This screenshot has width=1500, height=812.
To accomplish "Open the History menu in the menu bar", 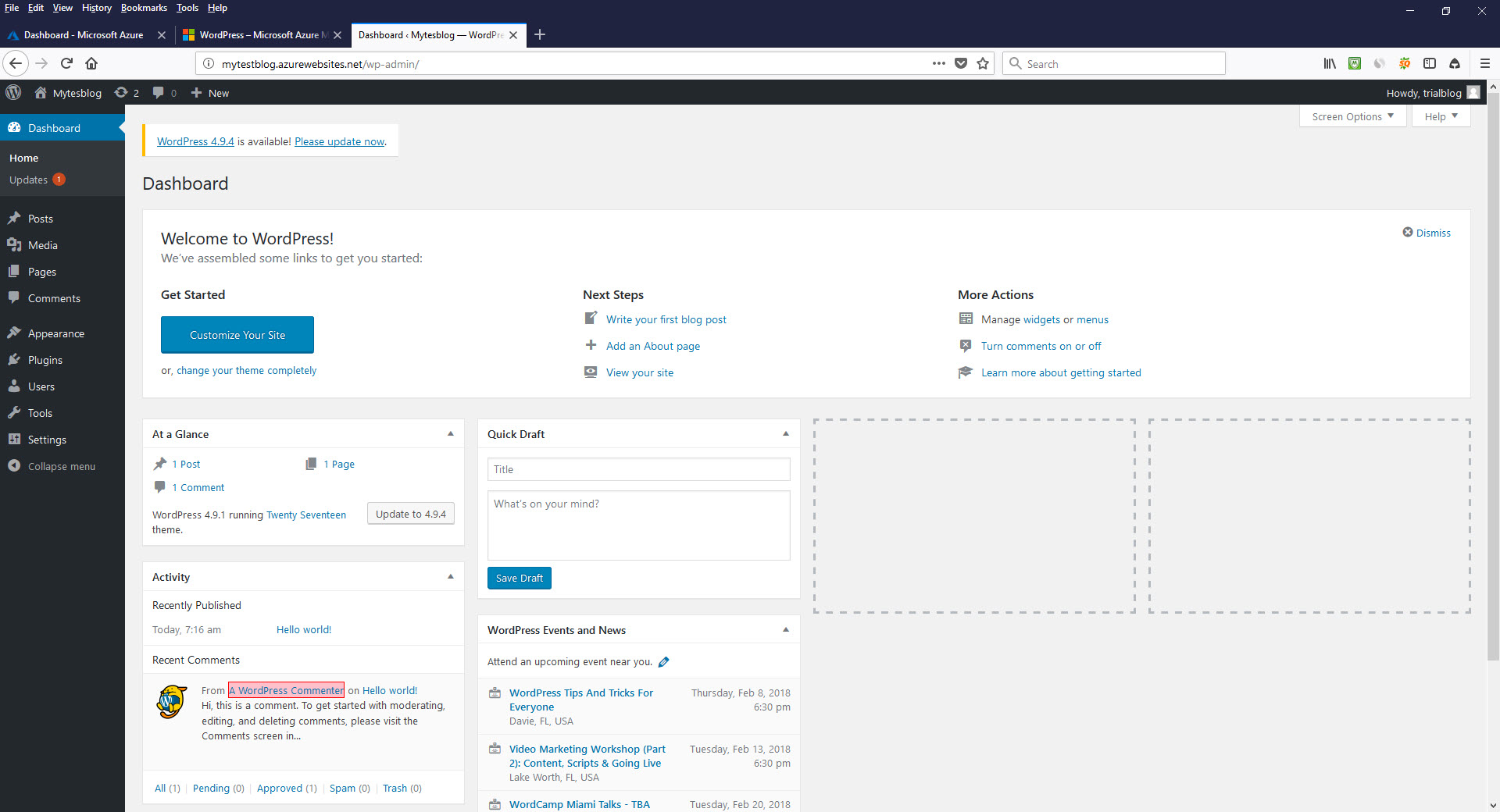I will click(x=96, y=8).
